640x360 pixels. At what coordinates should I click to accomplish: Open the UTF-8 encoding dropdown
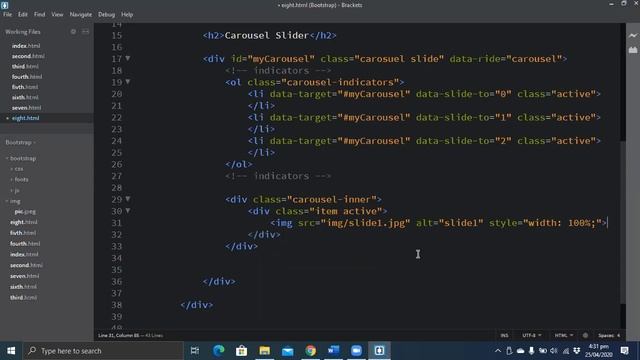[x=531, y=335]
